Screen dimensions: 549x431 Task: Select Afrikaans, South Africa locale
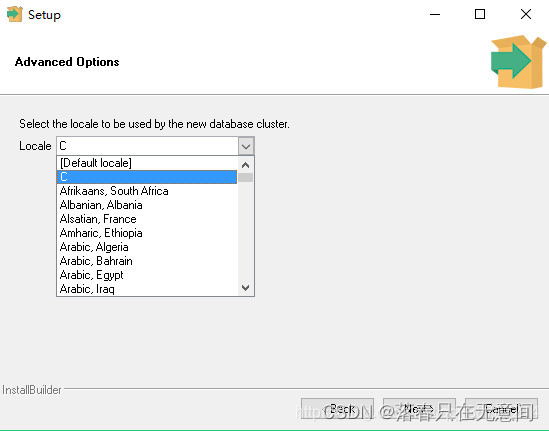[147, 191]
